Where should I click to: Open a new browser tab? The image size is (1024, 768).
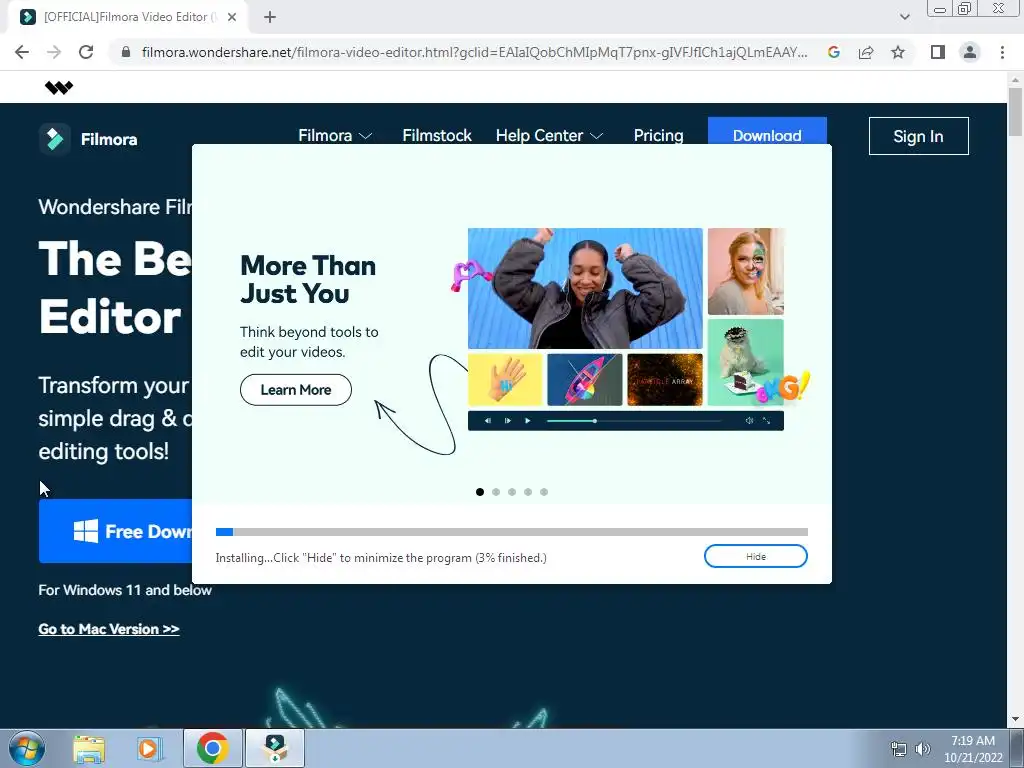point(270,17)
